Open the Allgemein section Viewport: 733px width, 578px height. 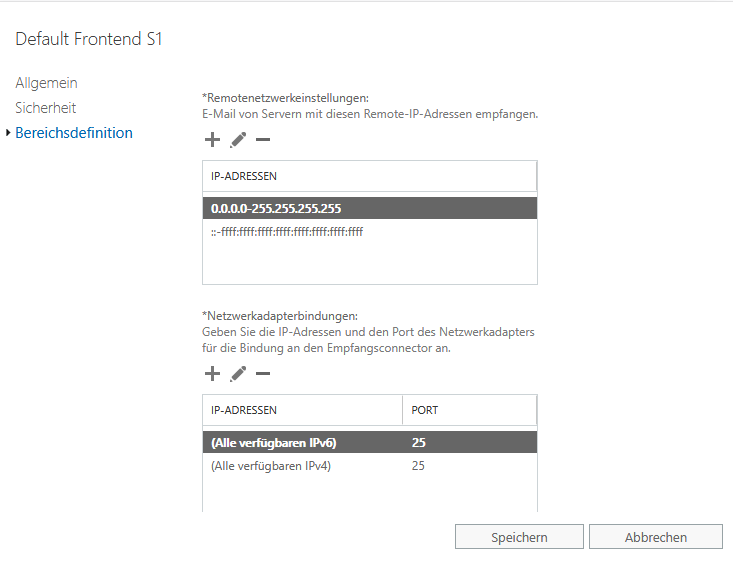coord(46,83)
